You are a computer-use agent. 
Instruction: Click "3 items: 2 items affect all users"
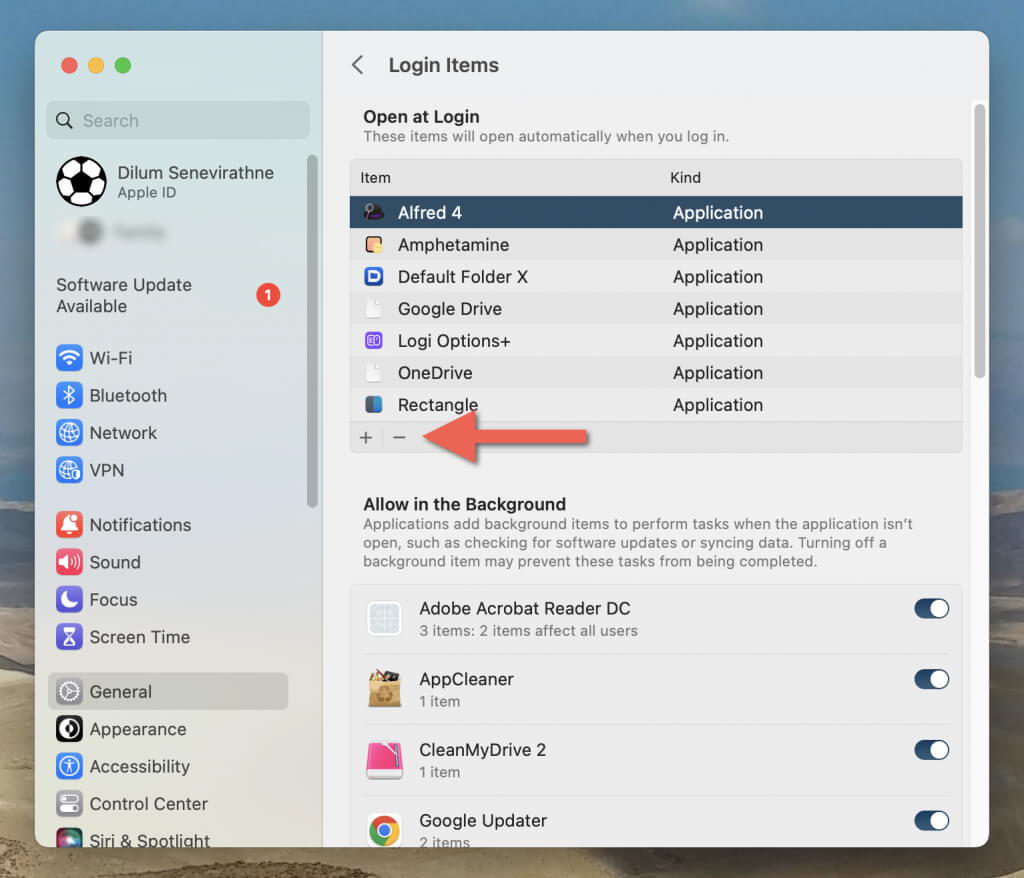pyautogui.click(x=528, y=630)
